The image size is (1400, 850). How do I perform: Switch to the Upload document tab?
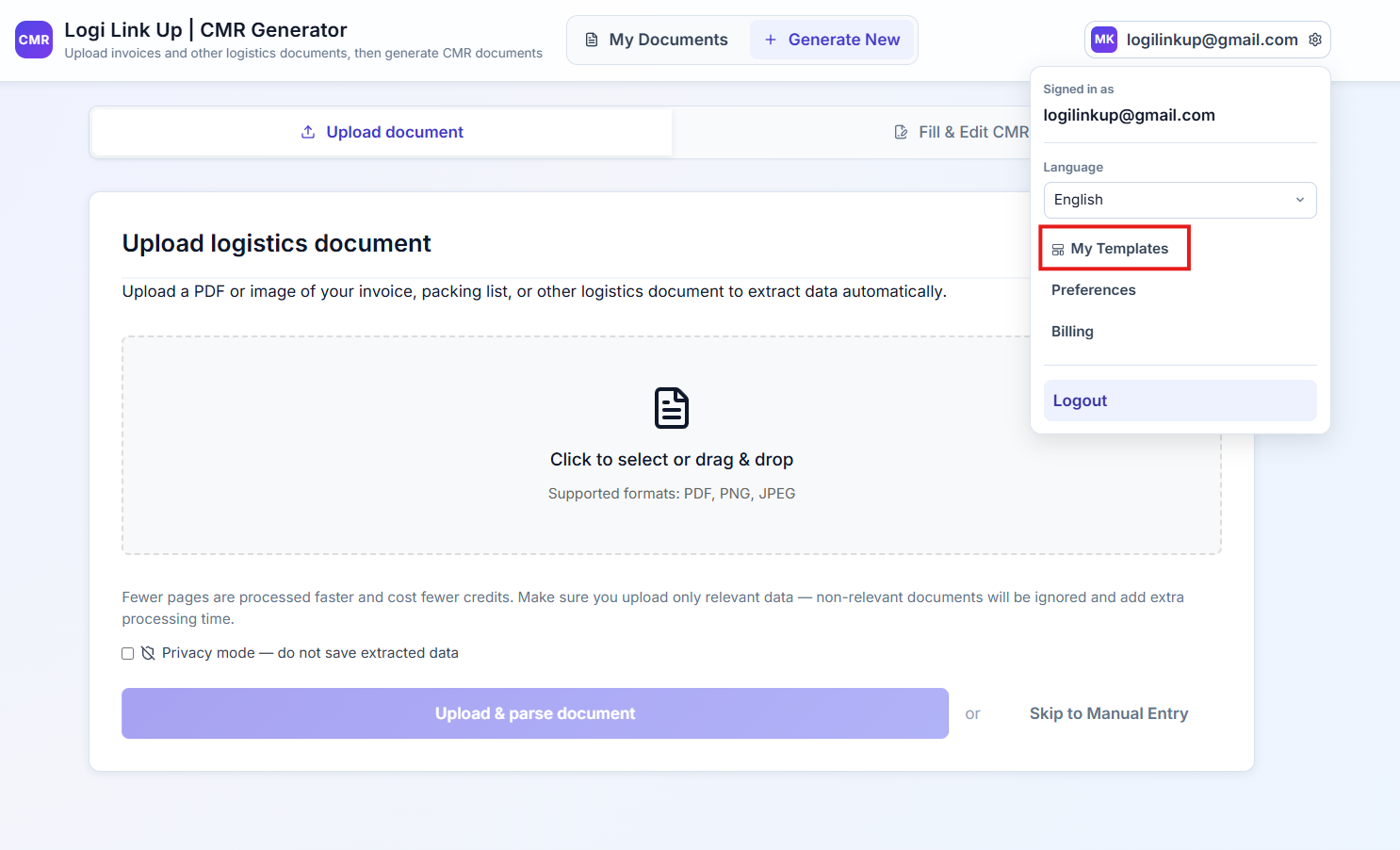click(382, 132)
